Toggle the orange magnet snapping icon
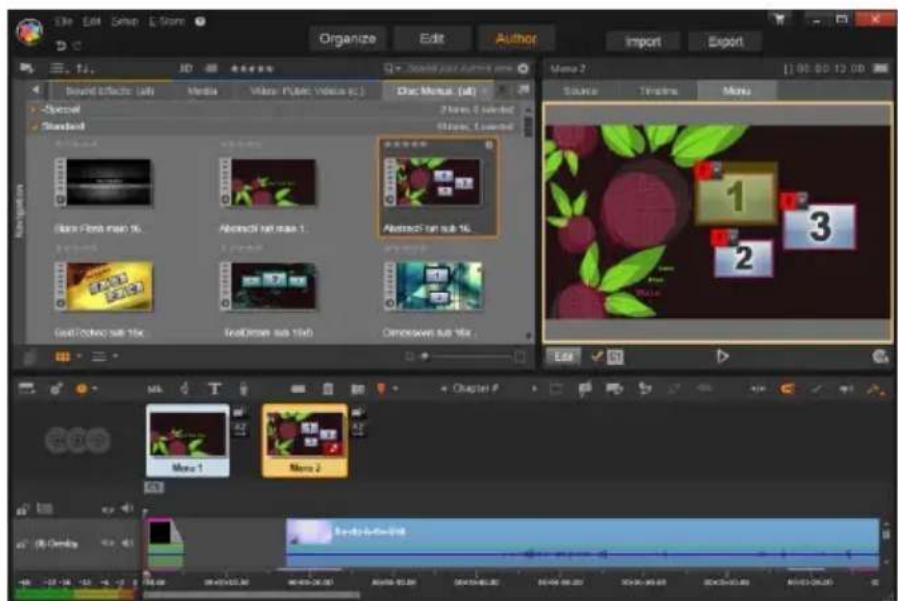 click(x=787, y=389)
